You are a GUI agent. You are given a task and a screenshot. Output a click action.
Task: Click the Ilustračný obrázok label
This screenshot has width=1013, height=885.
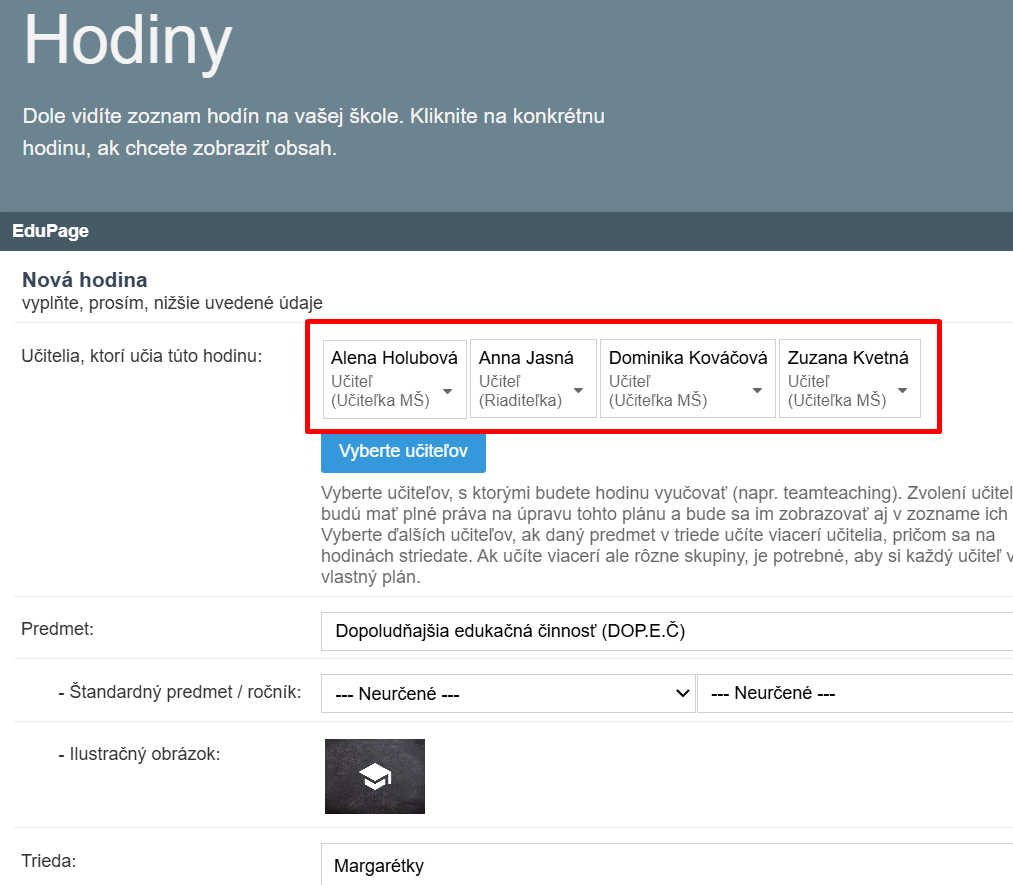point(139,754)
